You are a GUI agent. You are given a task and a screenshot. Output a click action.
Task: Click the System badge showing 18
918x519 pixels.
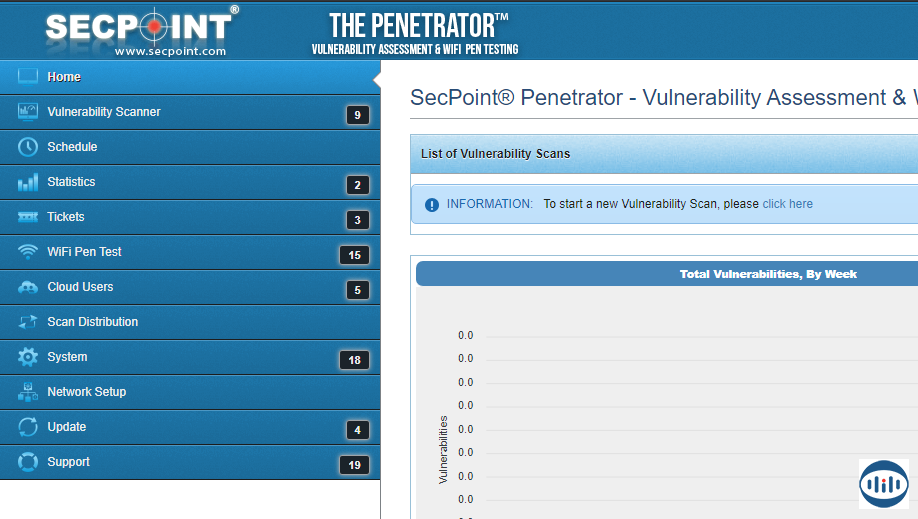(x=354, y=360)
